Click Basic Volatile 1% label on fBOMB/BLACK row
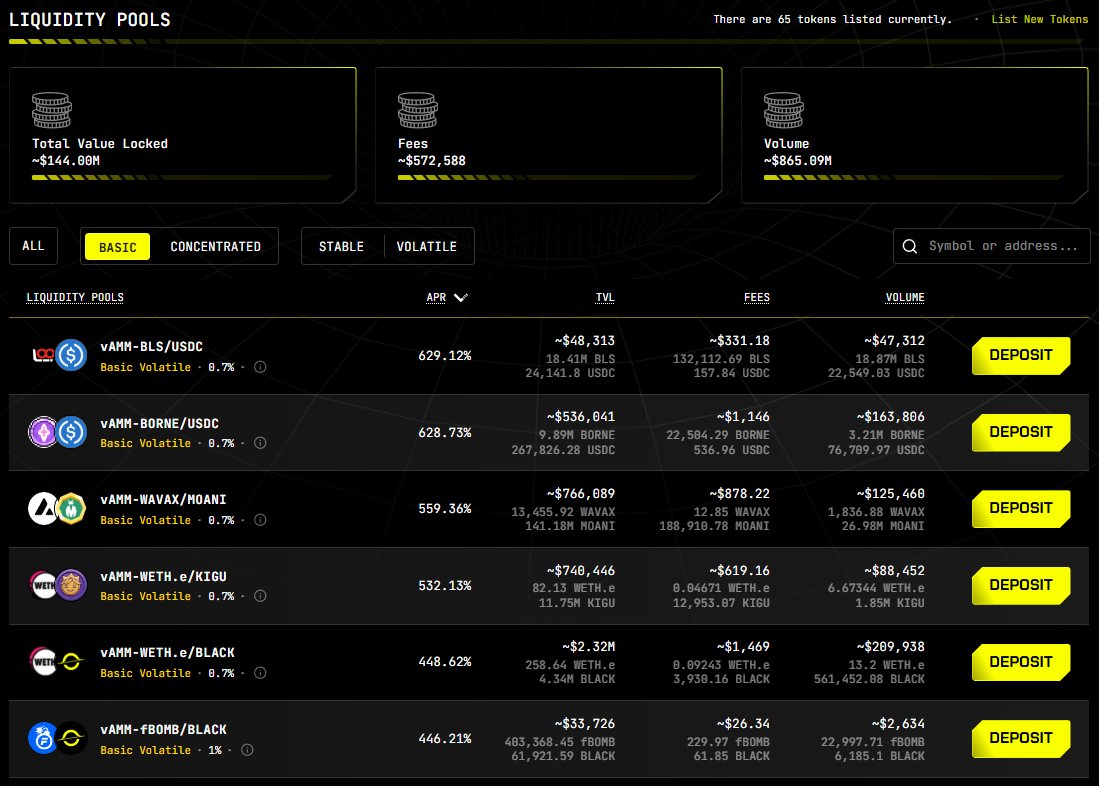 161,750
